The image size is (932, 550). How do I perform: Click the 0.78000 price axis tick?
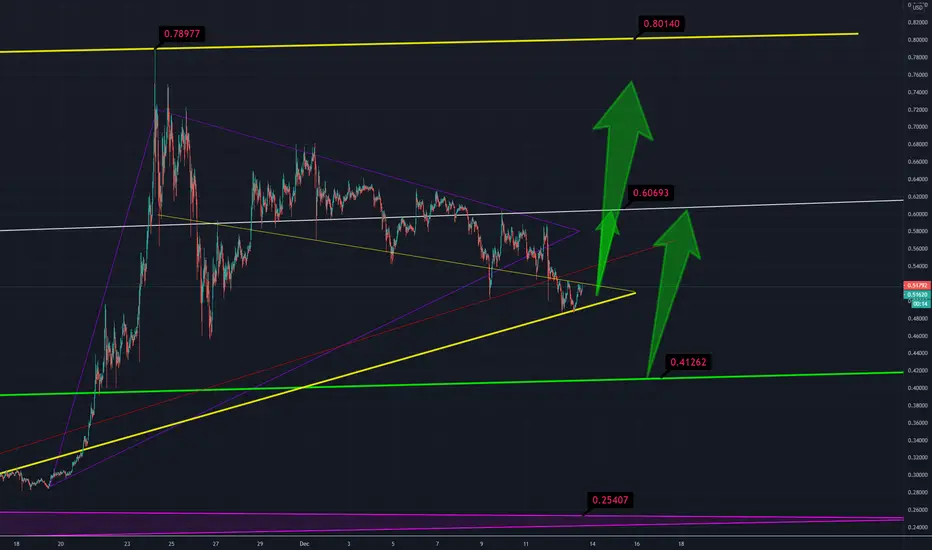point(918,58)
